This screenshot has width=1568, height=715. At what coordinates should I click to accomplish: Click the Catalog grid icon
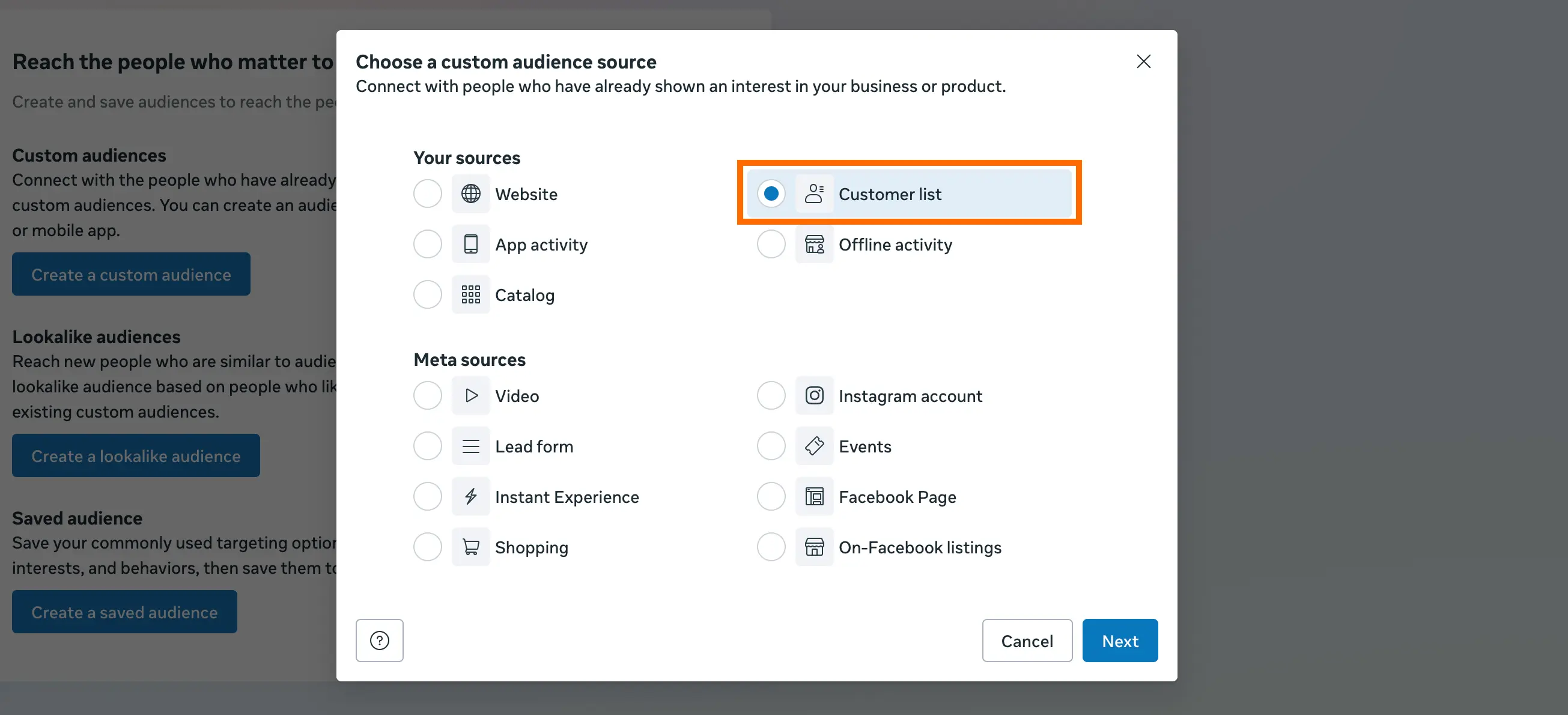(470, 294)
